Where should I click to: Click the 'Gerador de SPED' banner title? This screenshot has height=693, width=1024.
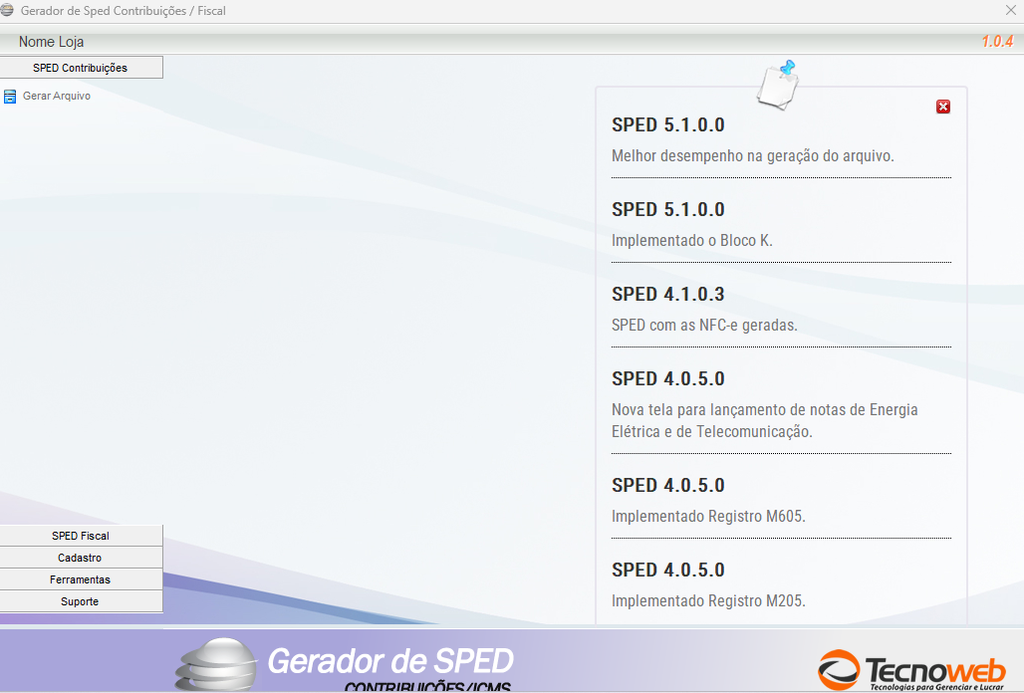click(391, 661)
